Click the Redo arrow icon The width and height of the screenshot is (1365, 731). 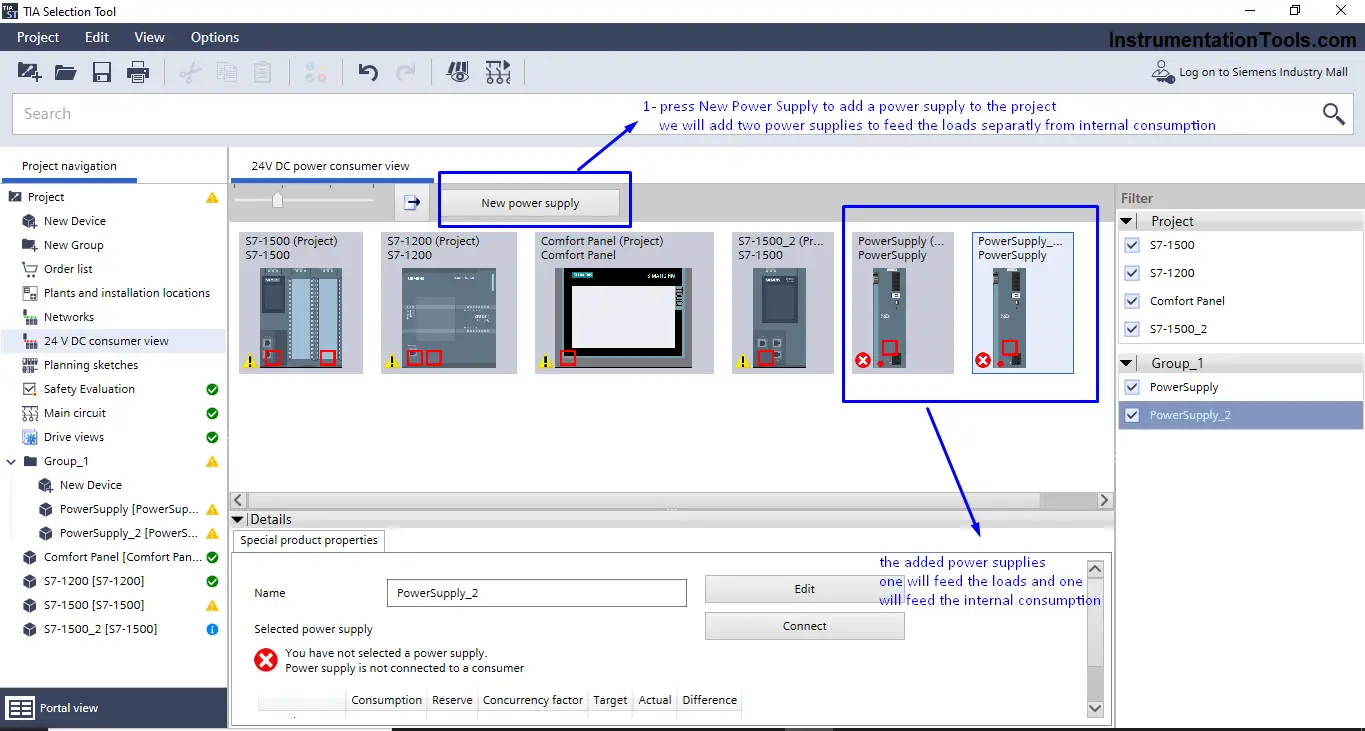coord(405,72)
